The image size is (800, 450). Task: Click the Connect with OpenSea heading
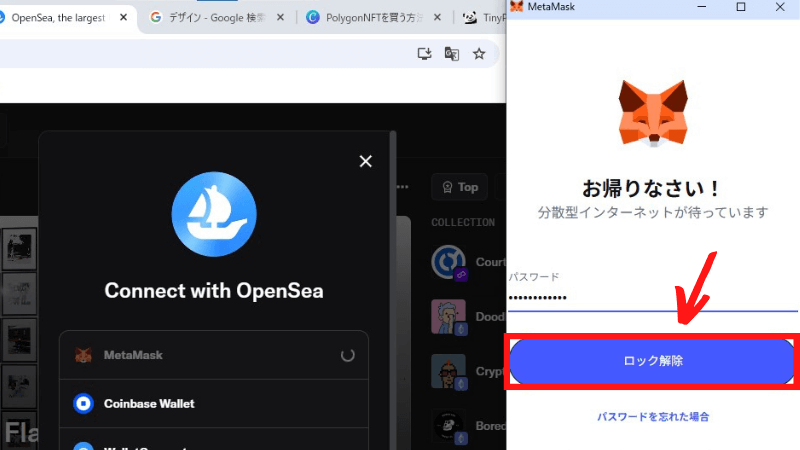coord(214,291)
